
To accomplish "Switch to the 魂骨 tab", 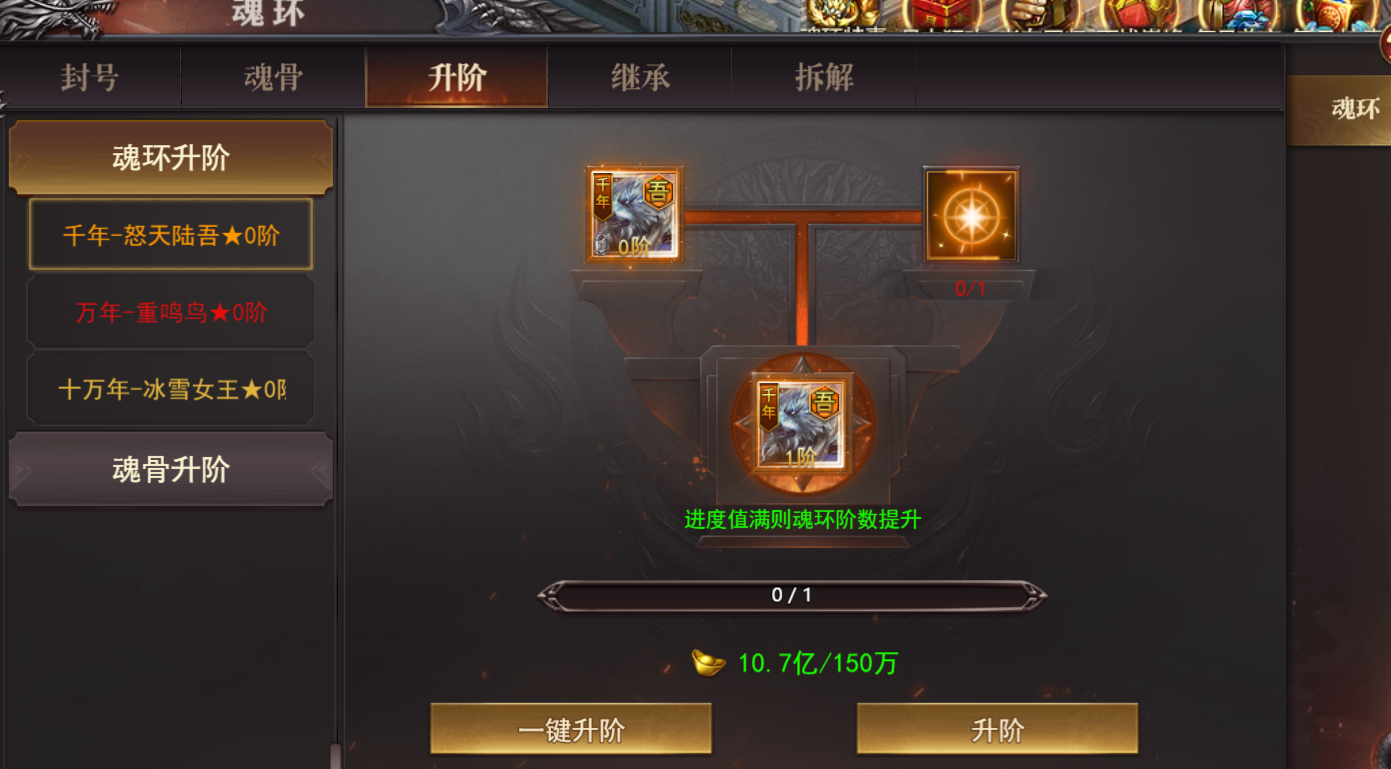I will point(273,77).
